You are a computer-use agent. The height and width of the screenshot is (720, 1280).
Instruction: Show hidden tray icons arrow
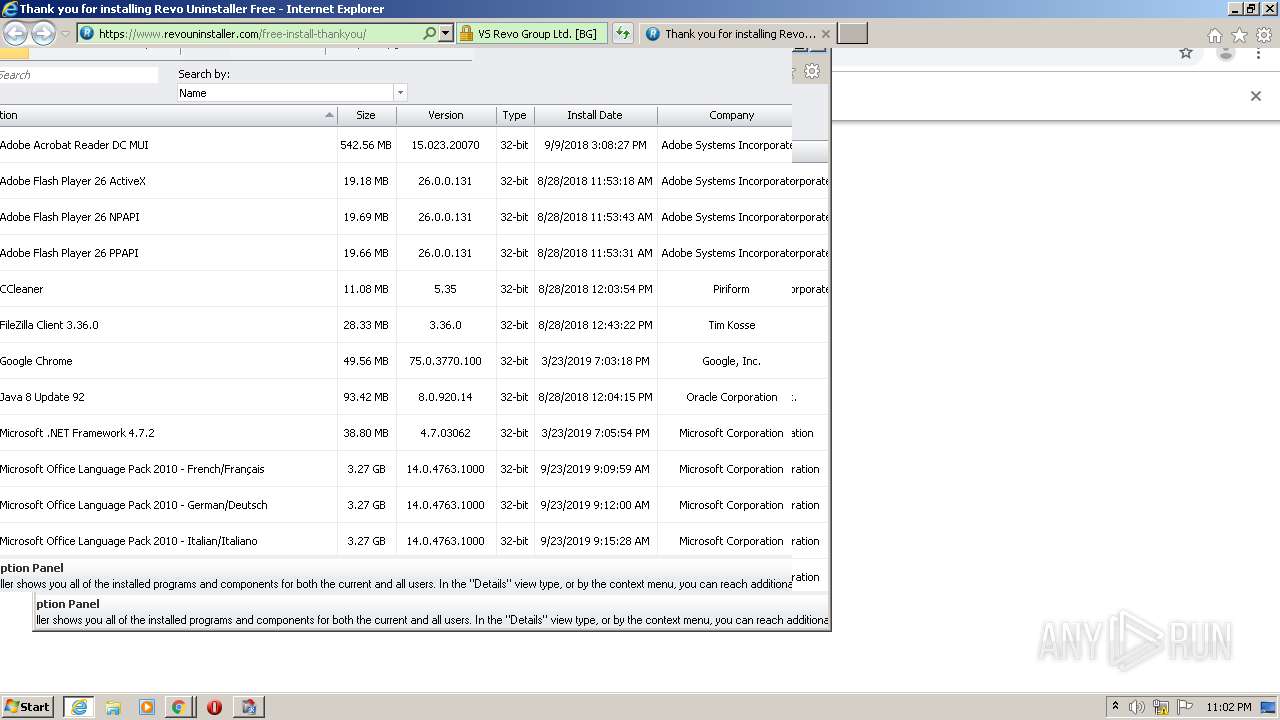[1115, 707]
